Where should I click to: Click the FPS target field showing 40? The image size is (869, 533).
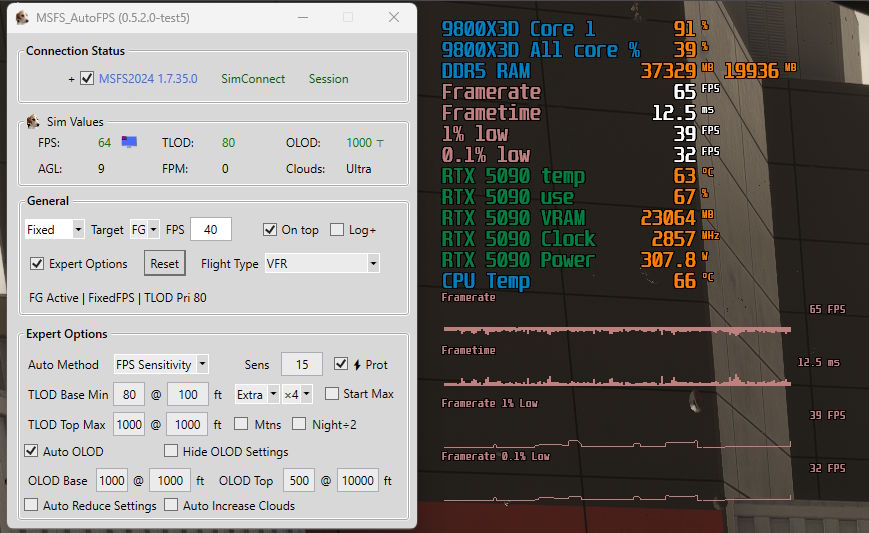tap(211, 229)
